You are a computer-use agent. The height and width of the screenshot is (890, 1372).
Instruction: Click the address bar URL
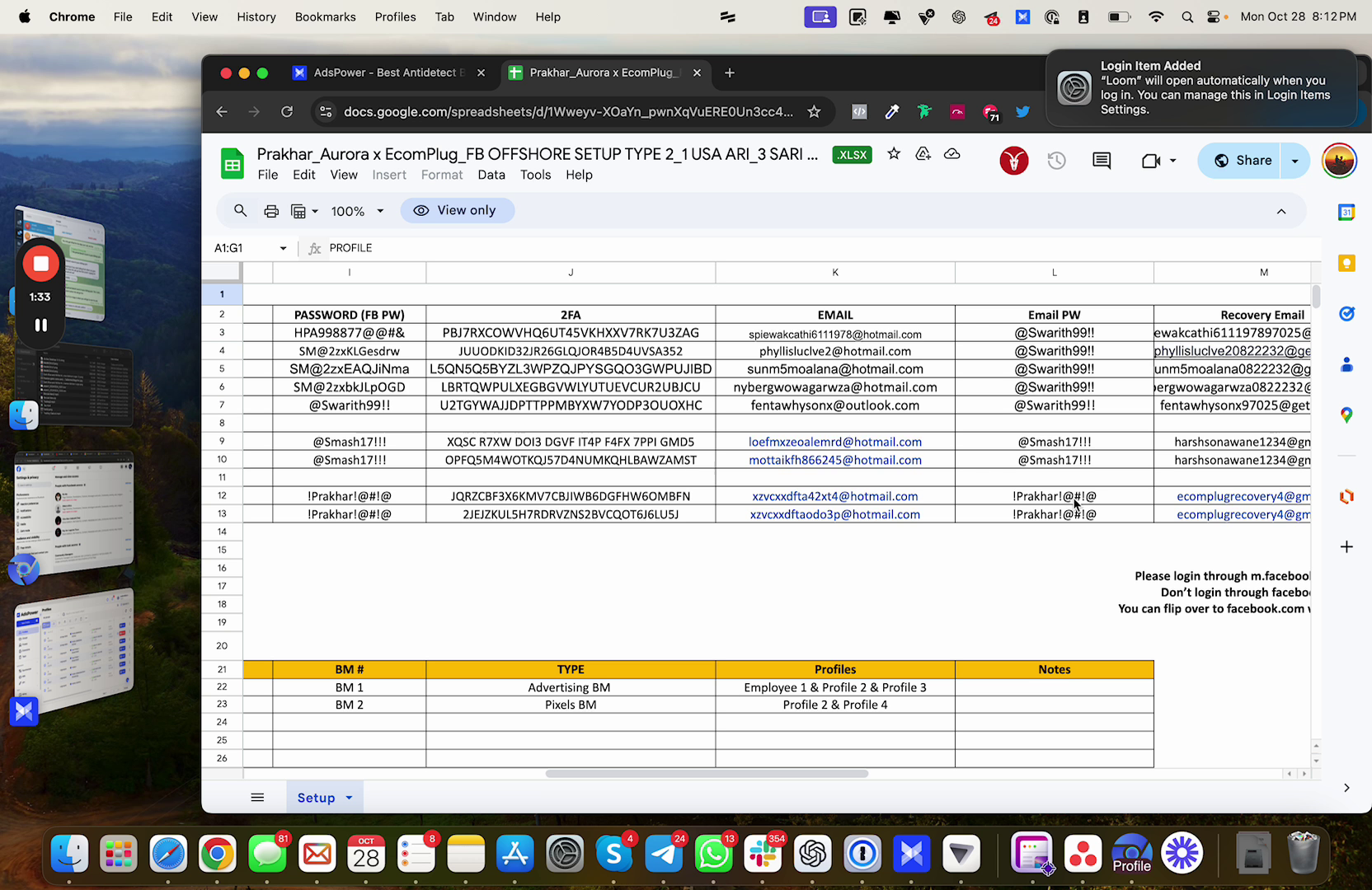click(568, 111)
